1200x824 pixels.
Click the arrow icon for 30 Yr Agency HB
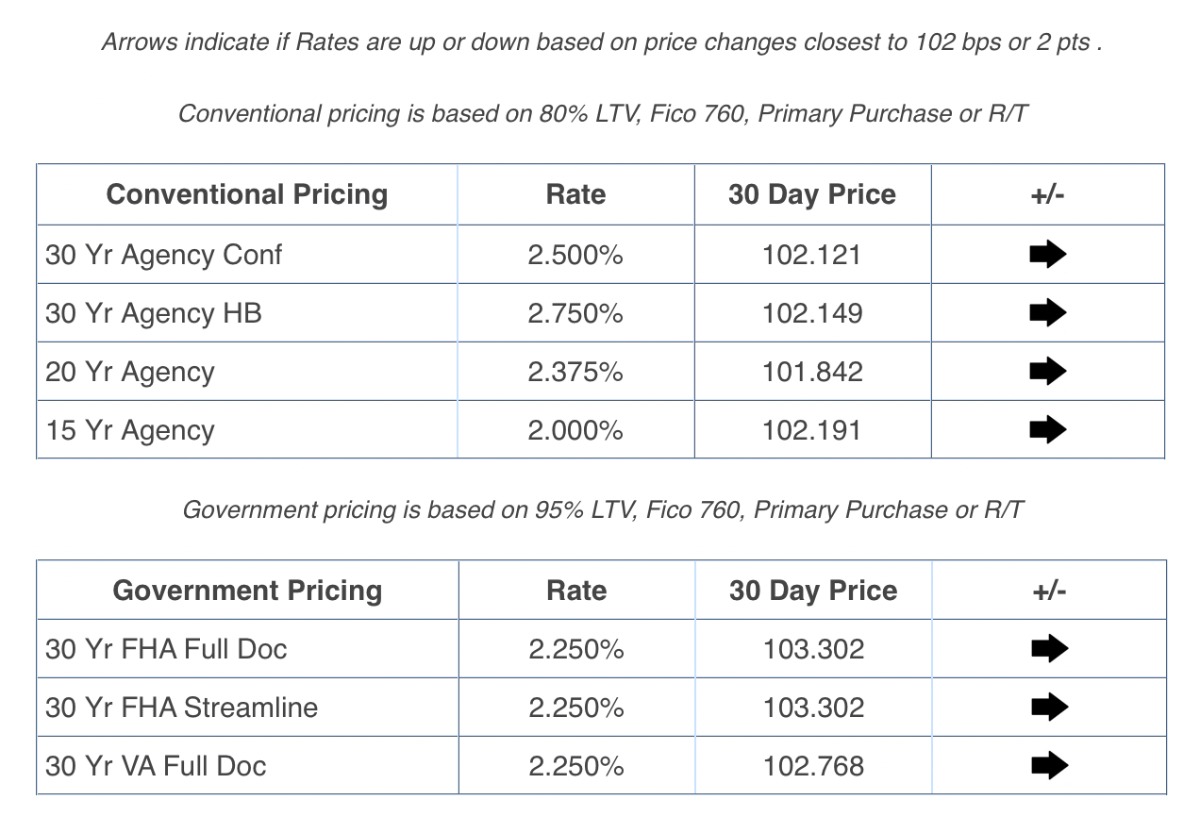point(1047,313)
